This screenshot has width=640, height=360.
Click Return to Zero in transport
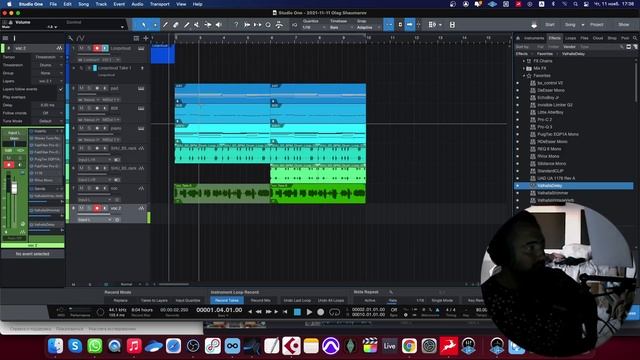(x=285, y=312)
